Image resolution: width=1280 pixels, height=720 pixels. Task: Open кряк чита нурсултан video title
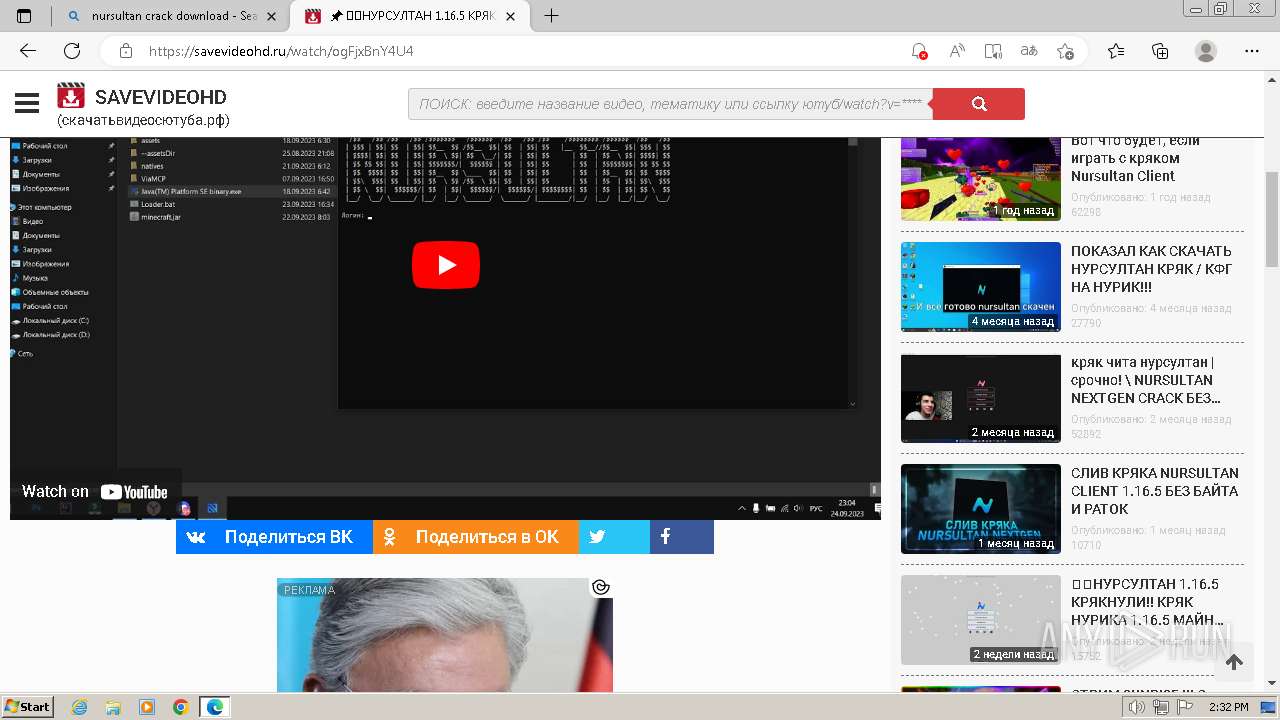click(1146, 380)
